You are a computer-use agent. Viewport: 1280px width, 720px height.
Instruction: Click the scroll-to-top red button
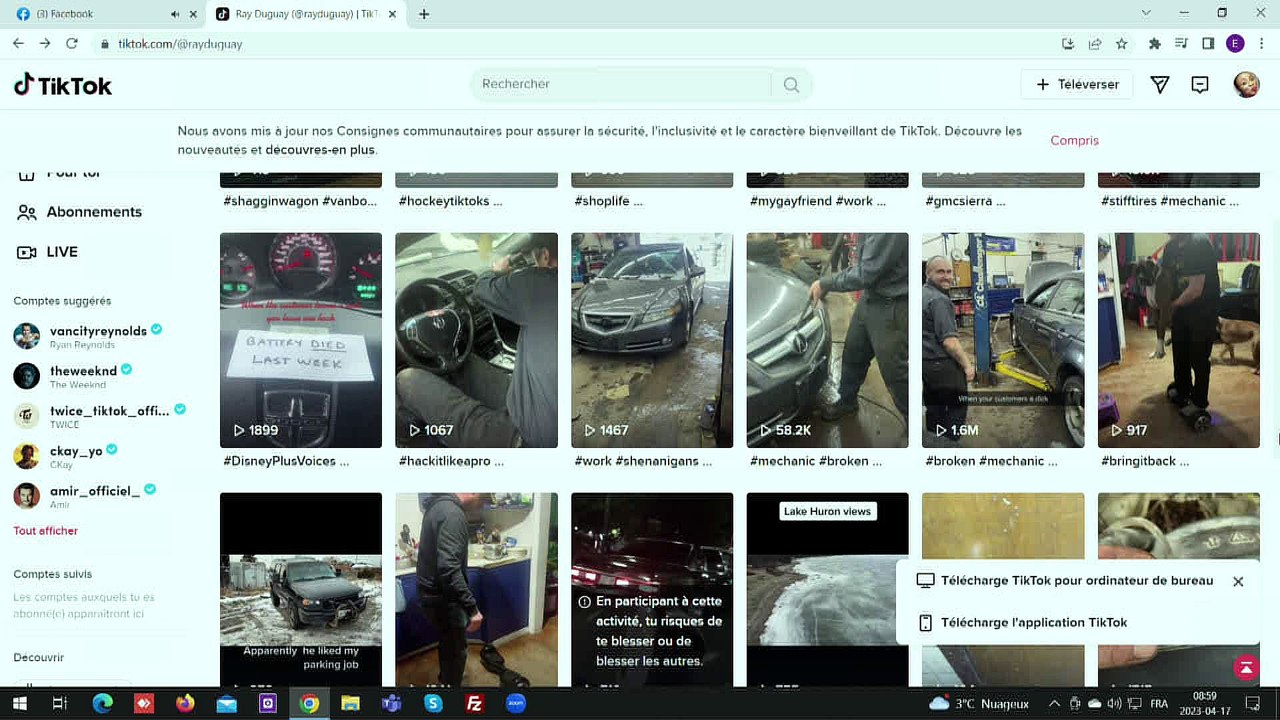click(x=1245, y=667)
